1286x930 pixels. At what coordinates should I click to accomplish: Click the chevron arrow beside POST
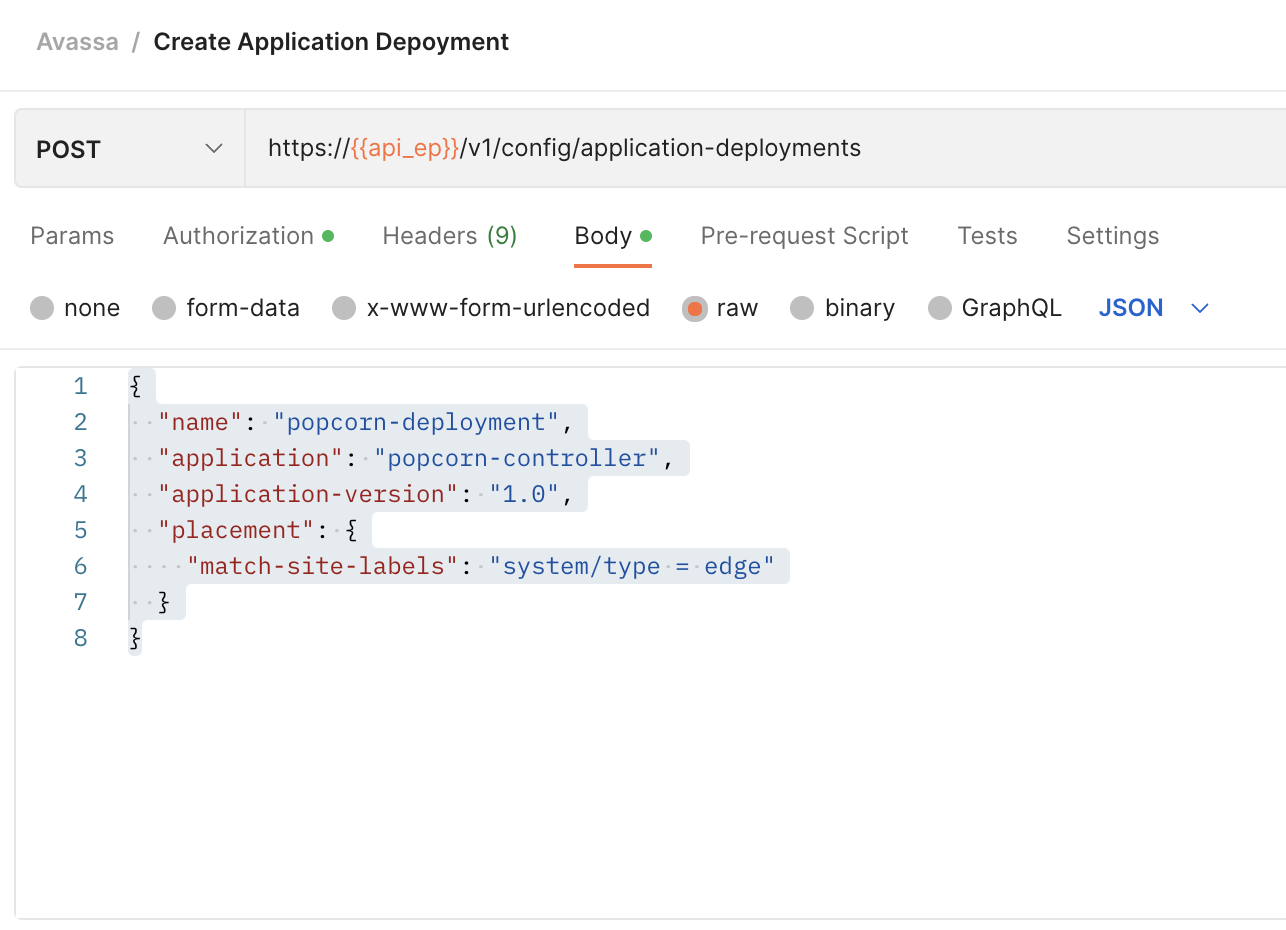[x=213, y=149]
